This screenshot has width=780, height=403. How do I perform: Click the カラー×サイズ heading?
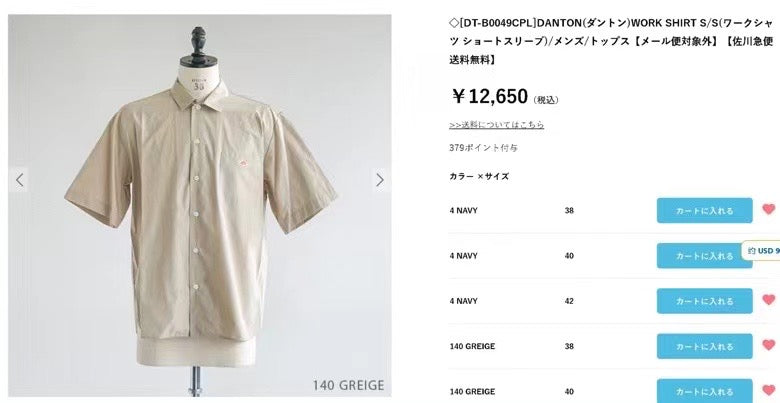(x=479, y=176)
